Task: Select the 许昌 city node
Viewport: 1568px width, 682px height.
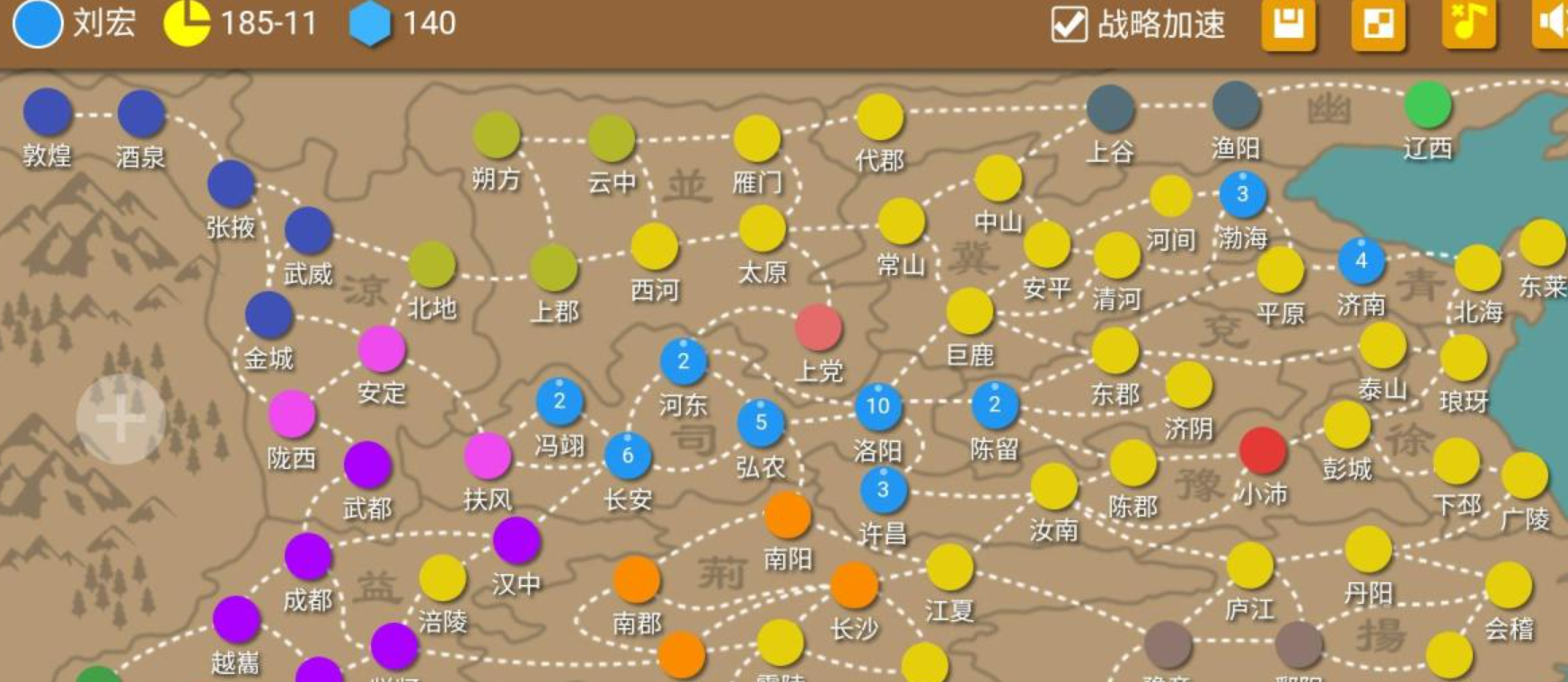Action: pyautogui.click(x=884, y=490)
